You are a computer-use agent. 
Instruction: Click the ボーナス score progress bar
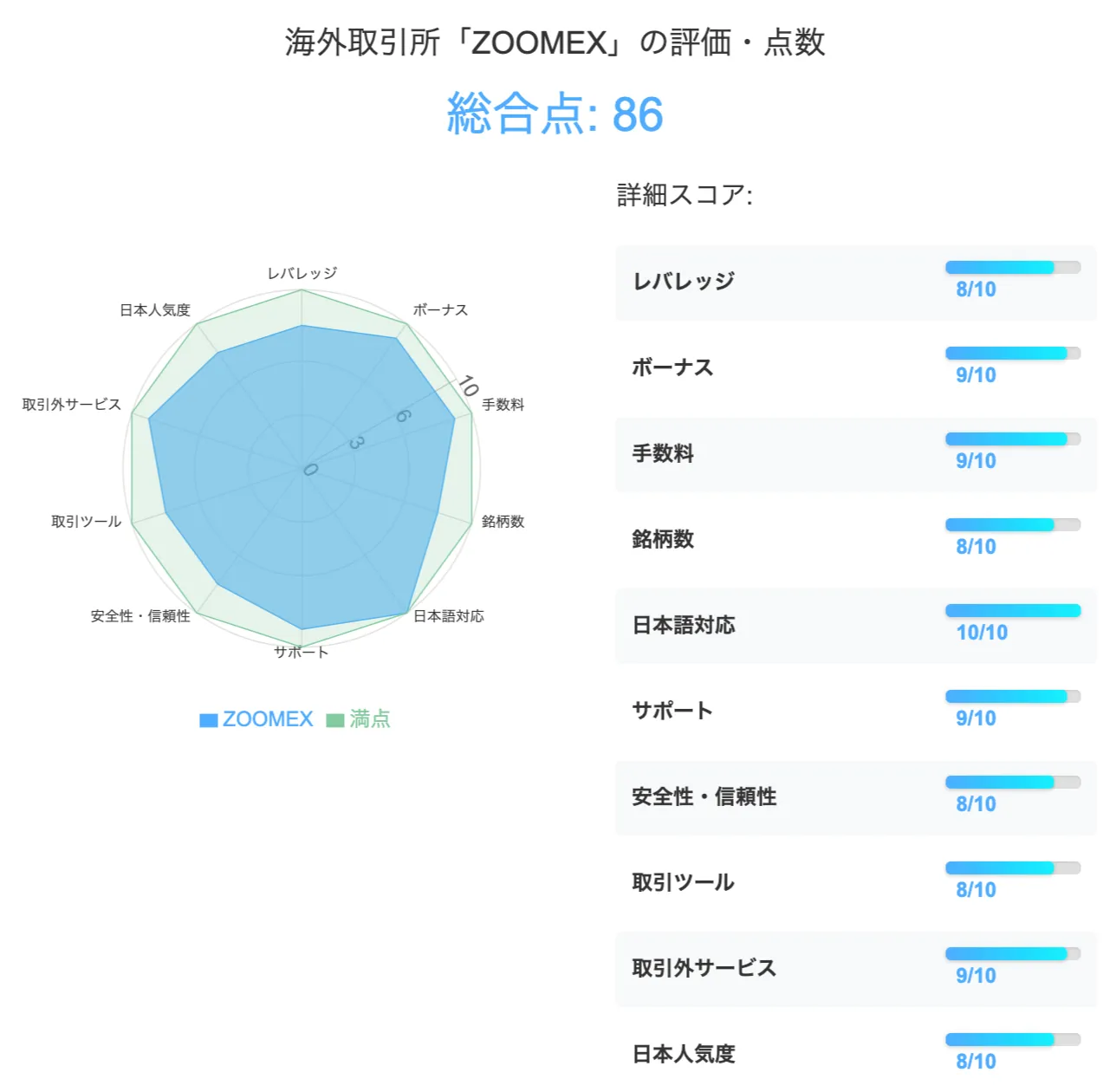(1013, 354)
